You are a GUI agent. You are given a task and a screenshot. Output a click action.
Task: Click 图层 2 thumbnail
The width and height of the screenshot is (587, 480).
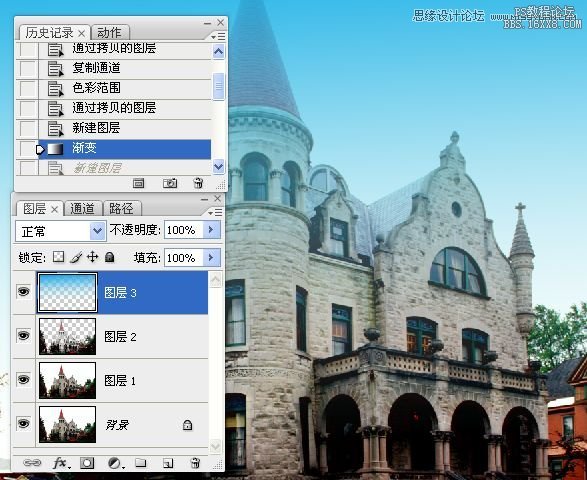point(67,337)
